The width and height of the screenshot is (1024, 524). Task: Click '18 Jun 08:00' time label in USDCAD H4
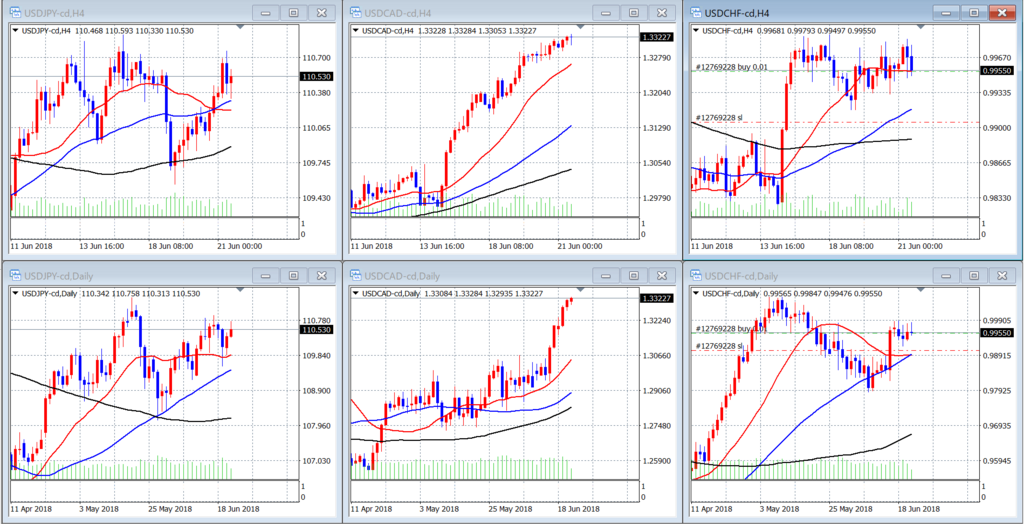click(509, 246)
